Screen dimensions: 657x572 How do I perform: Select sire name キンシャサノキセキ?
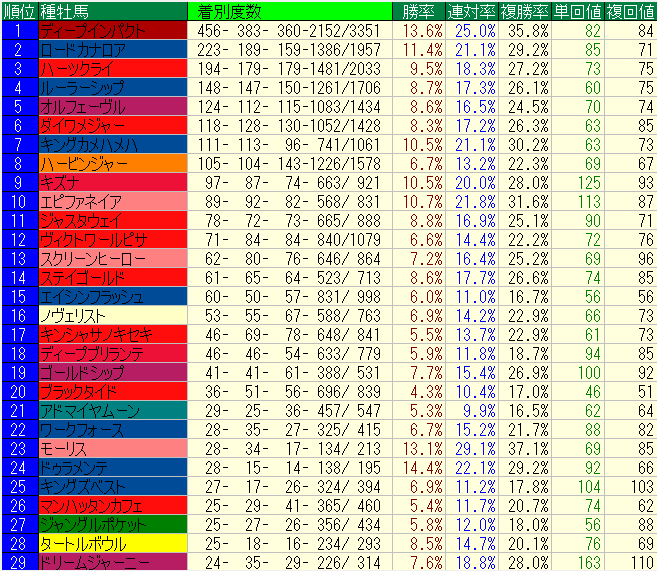click(x=113, y=334)
